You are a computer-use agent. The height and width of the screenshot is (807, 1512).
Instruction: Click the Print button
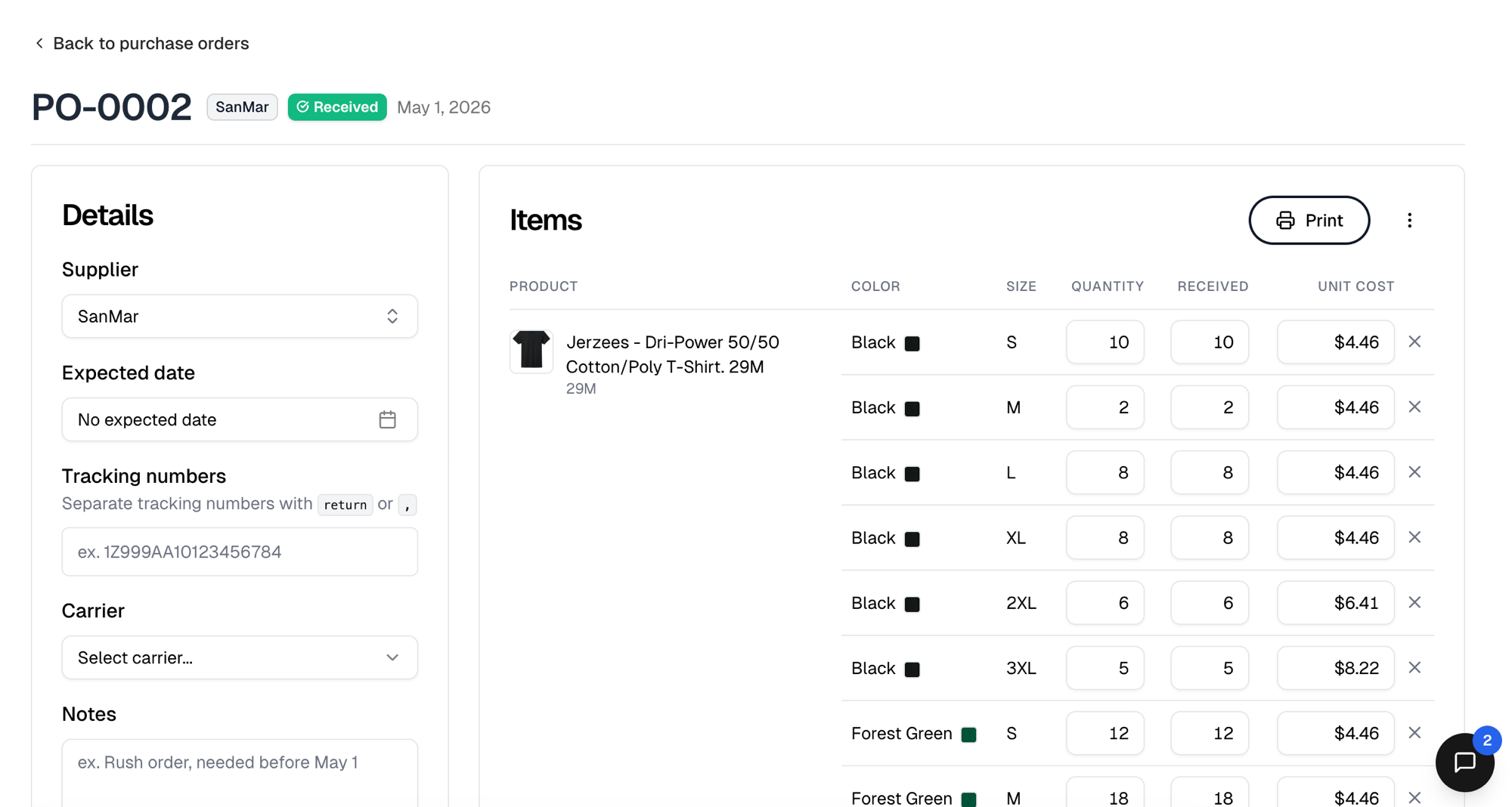tap(1309, 221)
